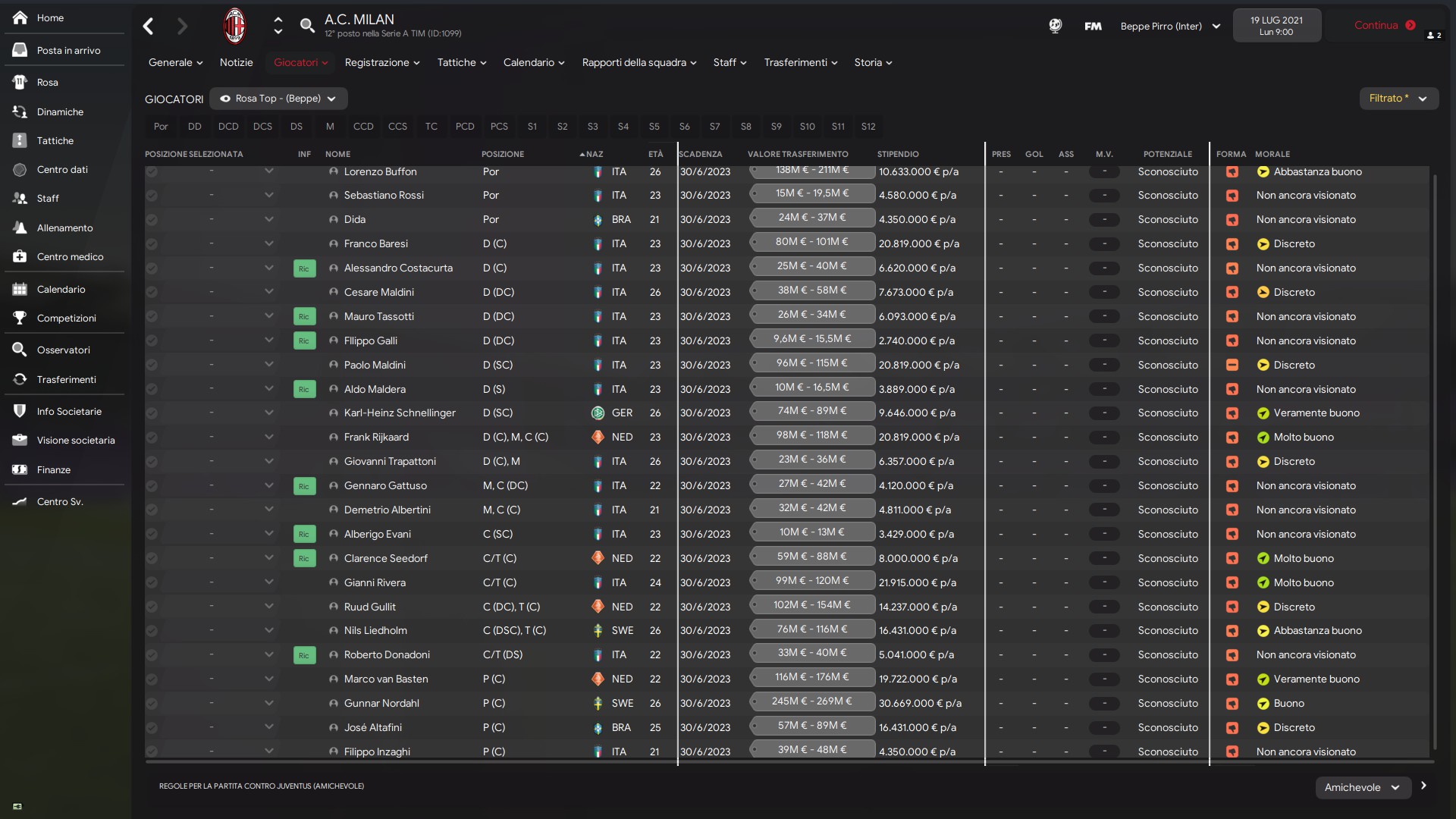Open the Generale menu

tap(175, 62)
